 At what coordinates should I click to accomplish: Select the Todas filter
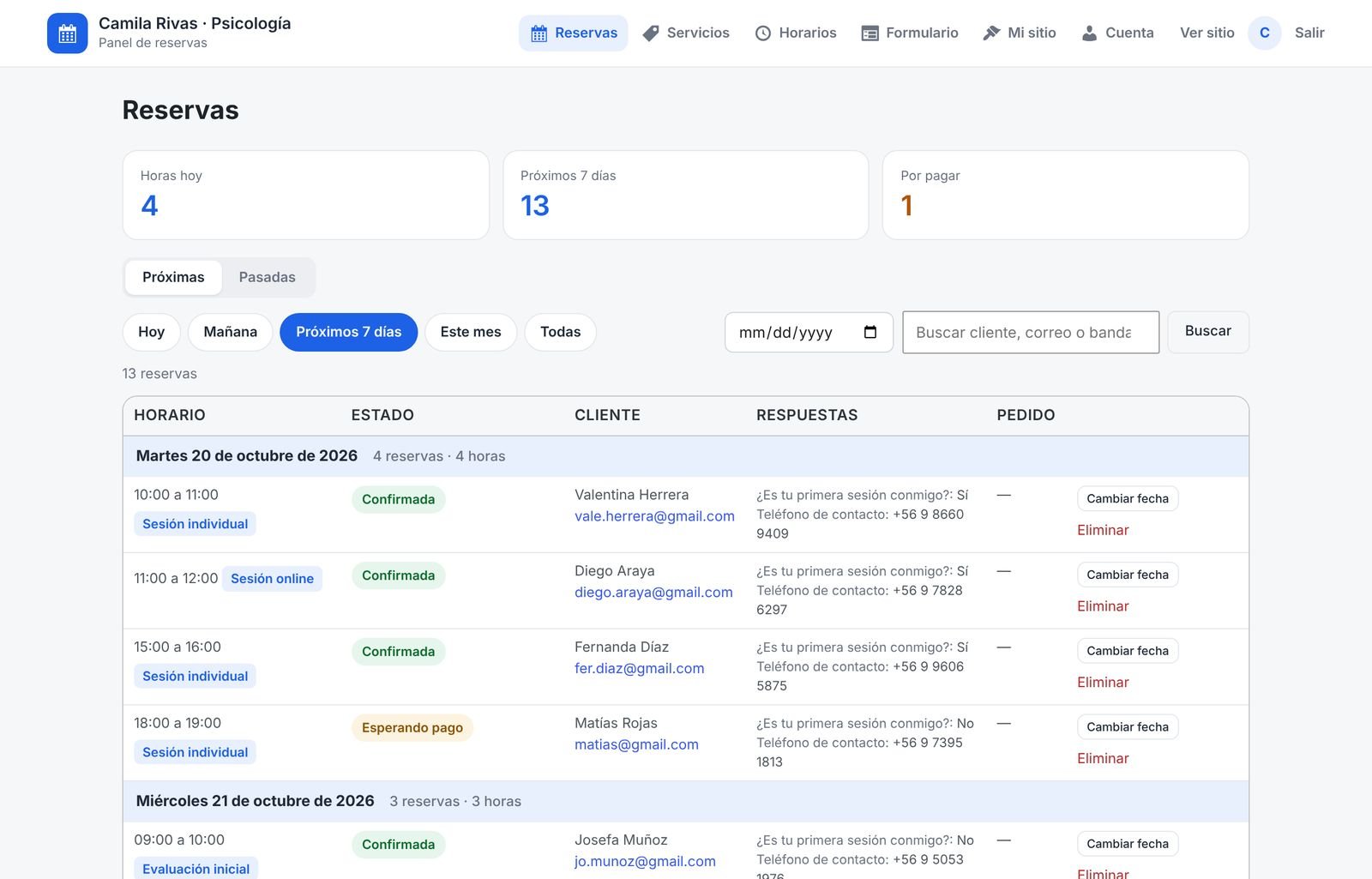click(x=560, y=332)
